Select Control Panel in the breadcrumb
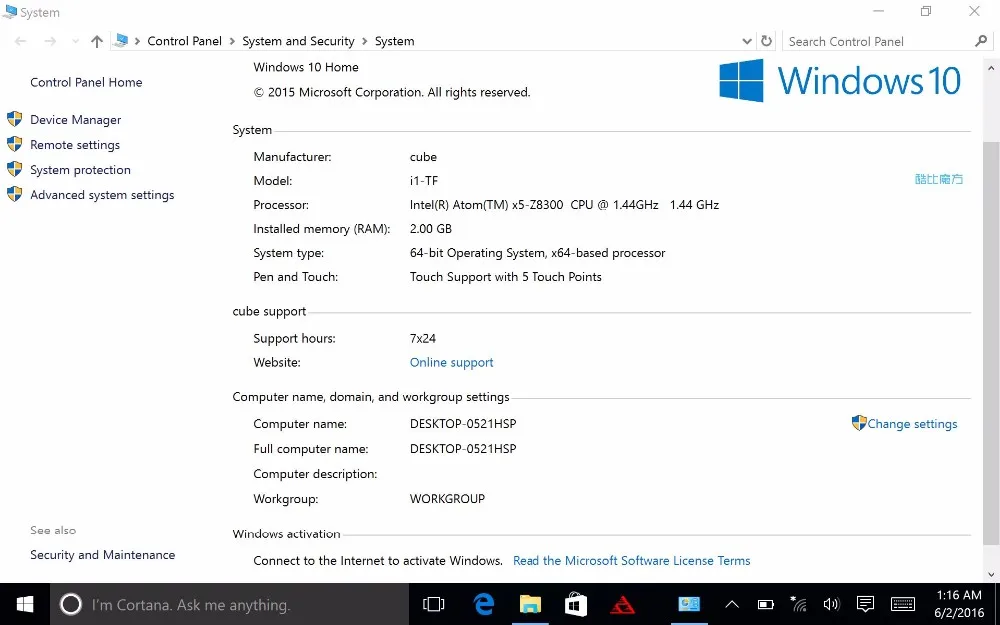 click(184, 41)
